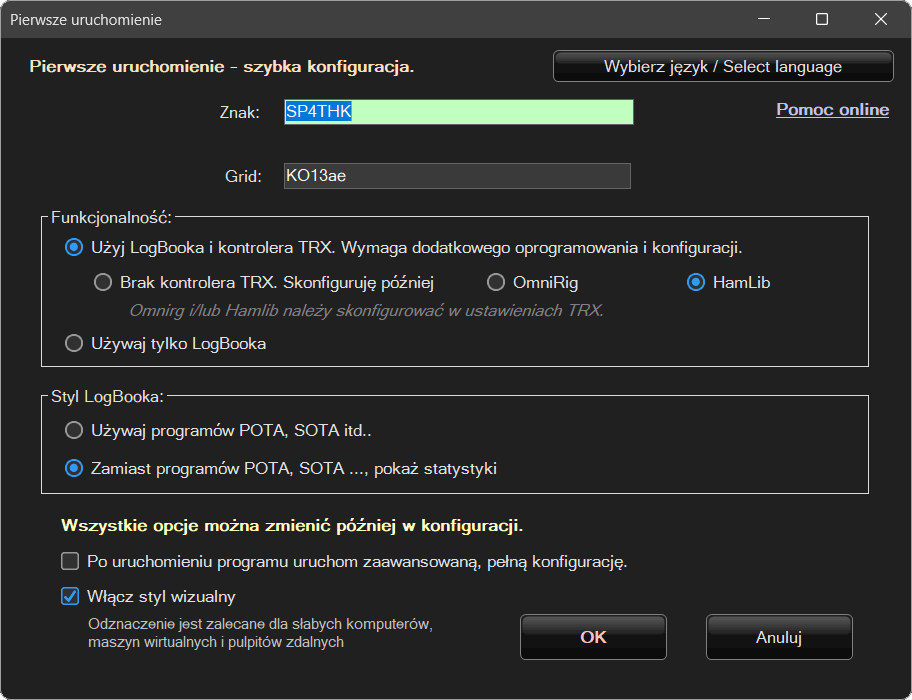Viewport: 912px width, 700px height.
Task: Open the Pomoc online link
Action: tap(832, 110)
